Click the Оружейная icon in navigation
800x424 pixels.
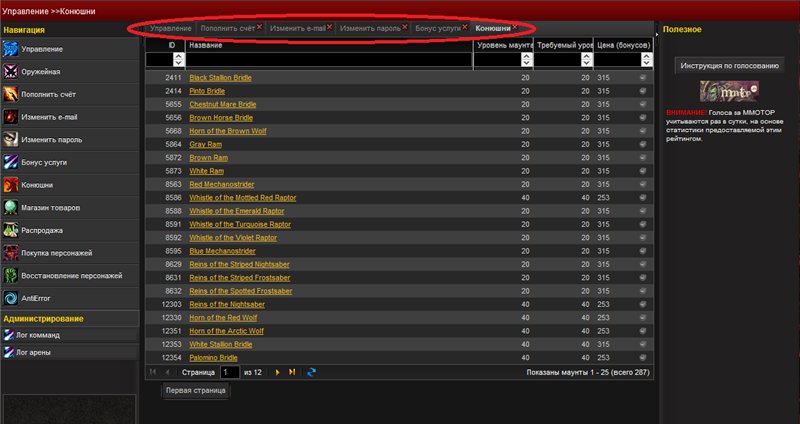[x=11, y=71]
